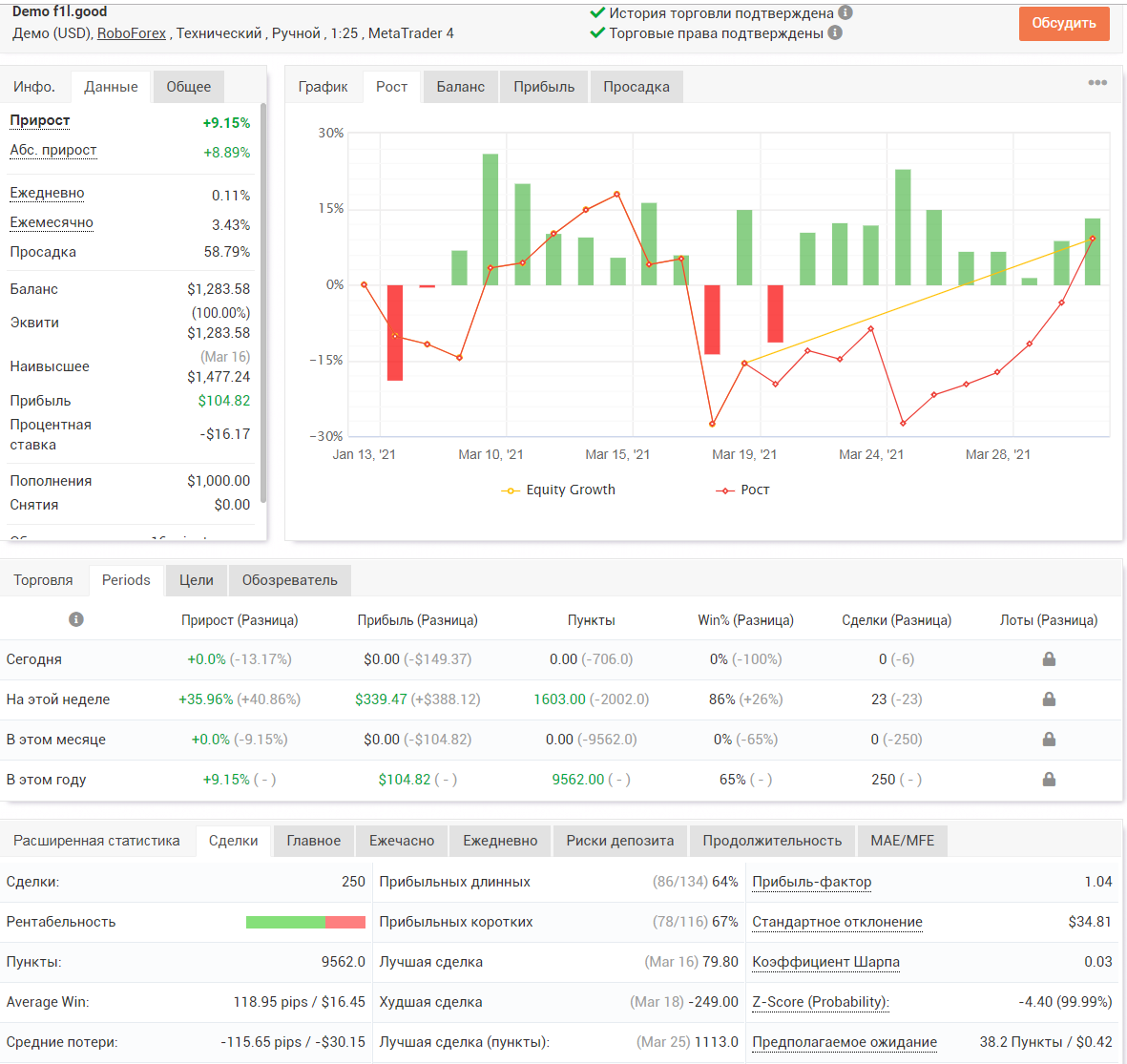Click lock icon in Сегодня row
The height and width of the screenshot is (1064, 1127).
(x=1050, y=658)
